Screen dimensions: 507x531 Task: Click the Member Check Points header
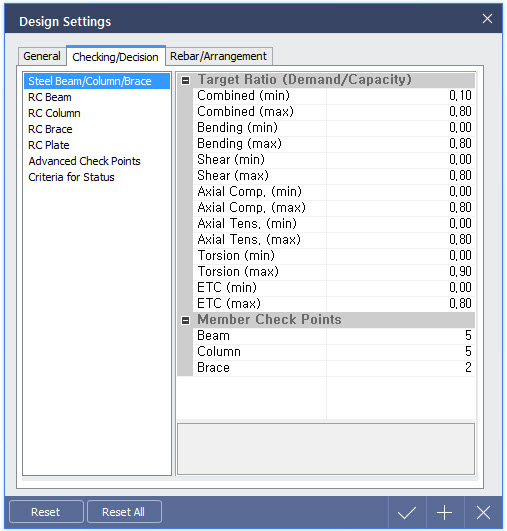[269, 319]
